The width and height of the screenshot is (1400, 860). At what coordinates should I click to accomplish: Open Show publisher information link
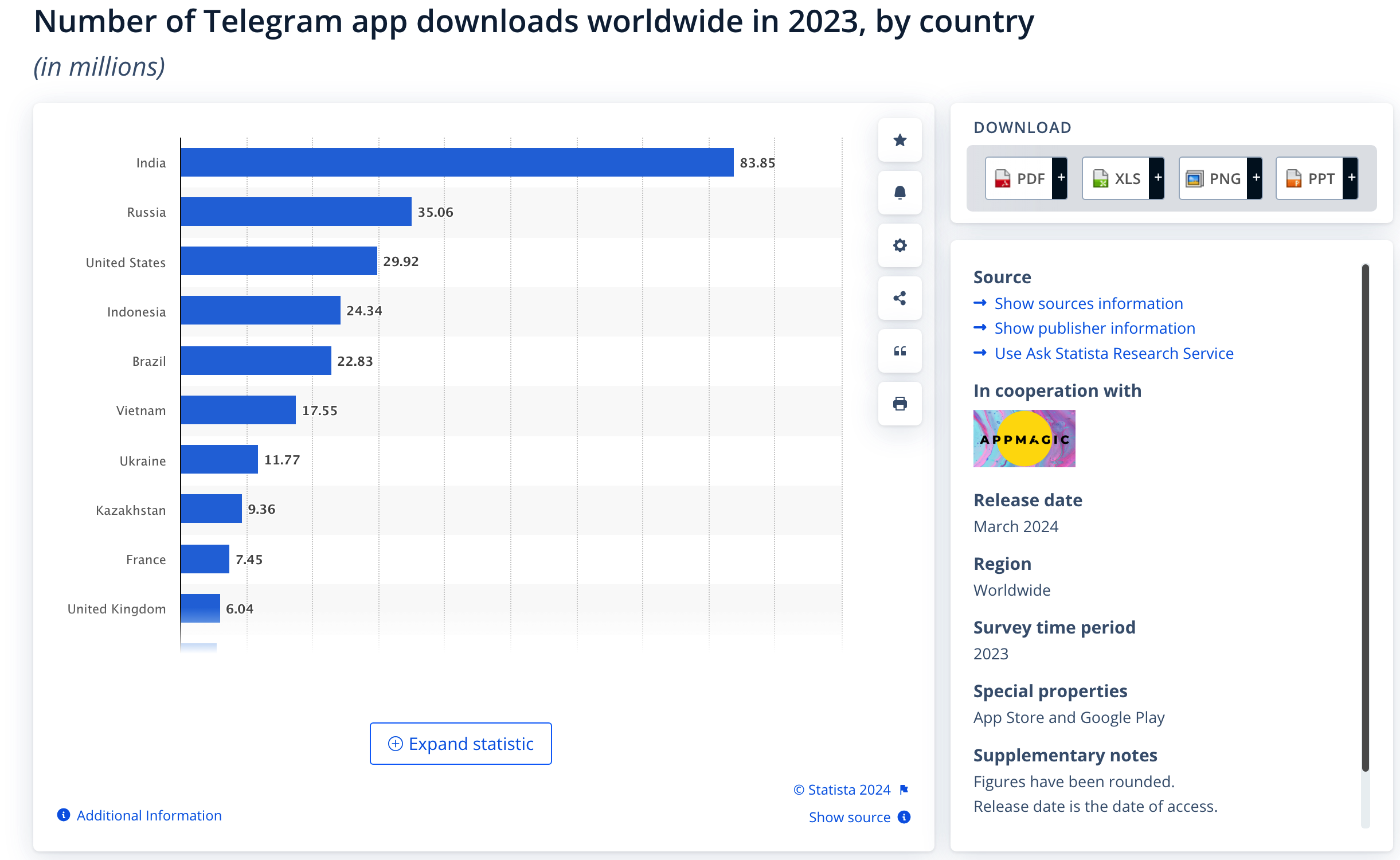(x=1094, y=328)
